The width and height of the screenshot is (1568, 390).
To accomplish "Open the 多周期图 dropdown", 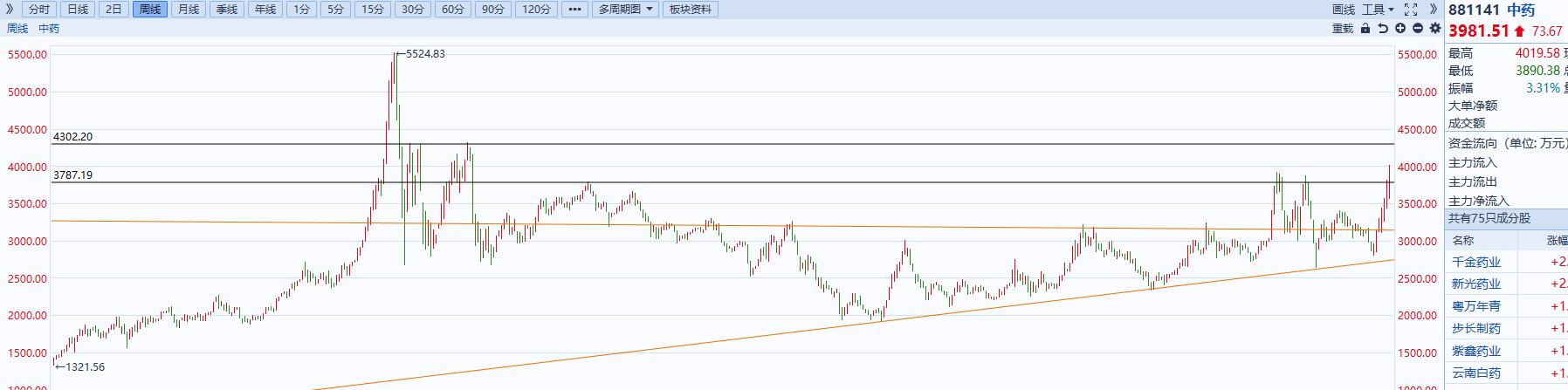I will tap(626, 10).
